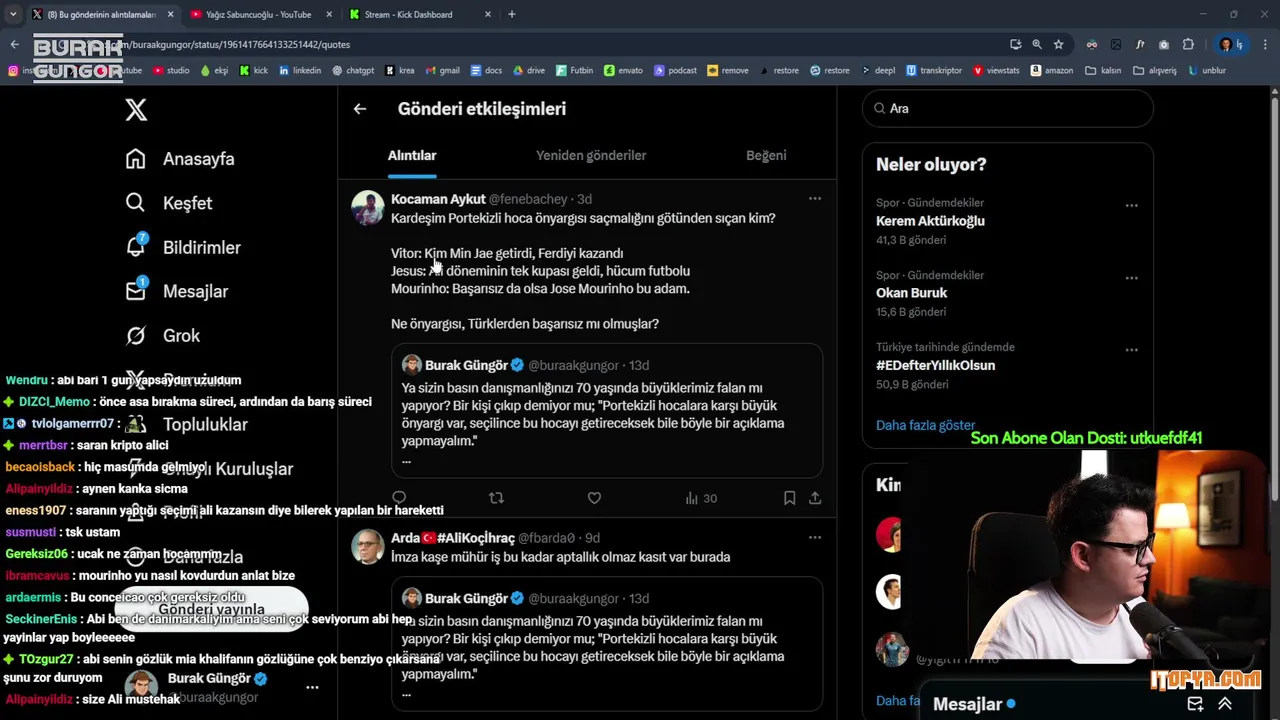Switch to the Alıntılar tab
1280x720 pixels.
tap(412, 156)
